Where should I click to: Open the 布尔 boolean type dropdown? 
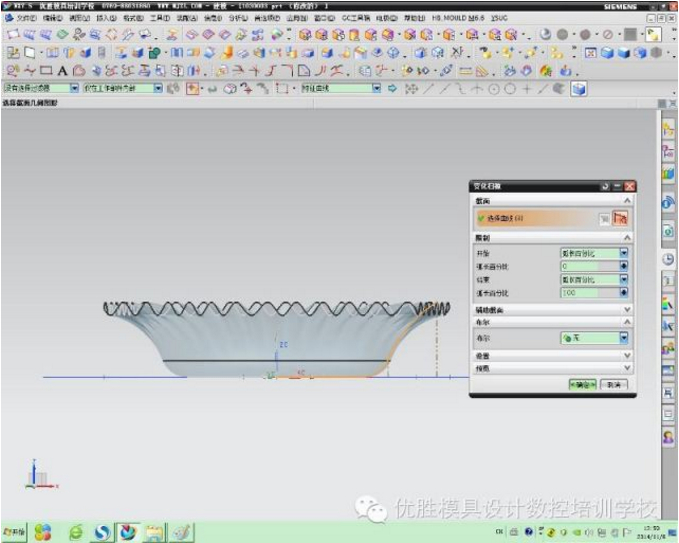(624, 339)
